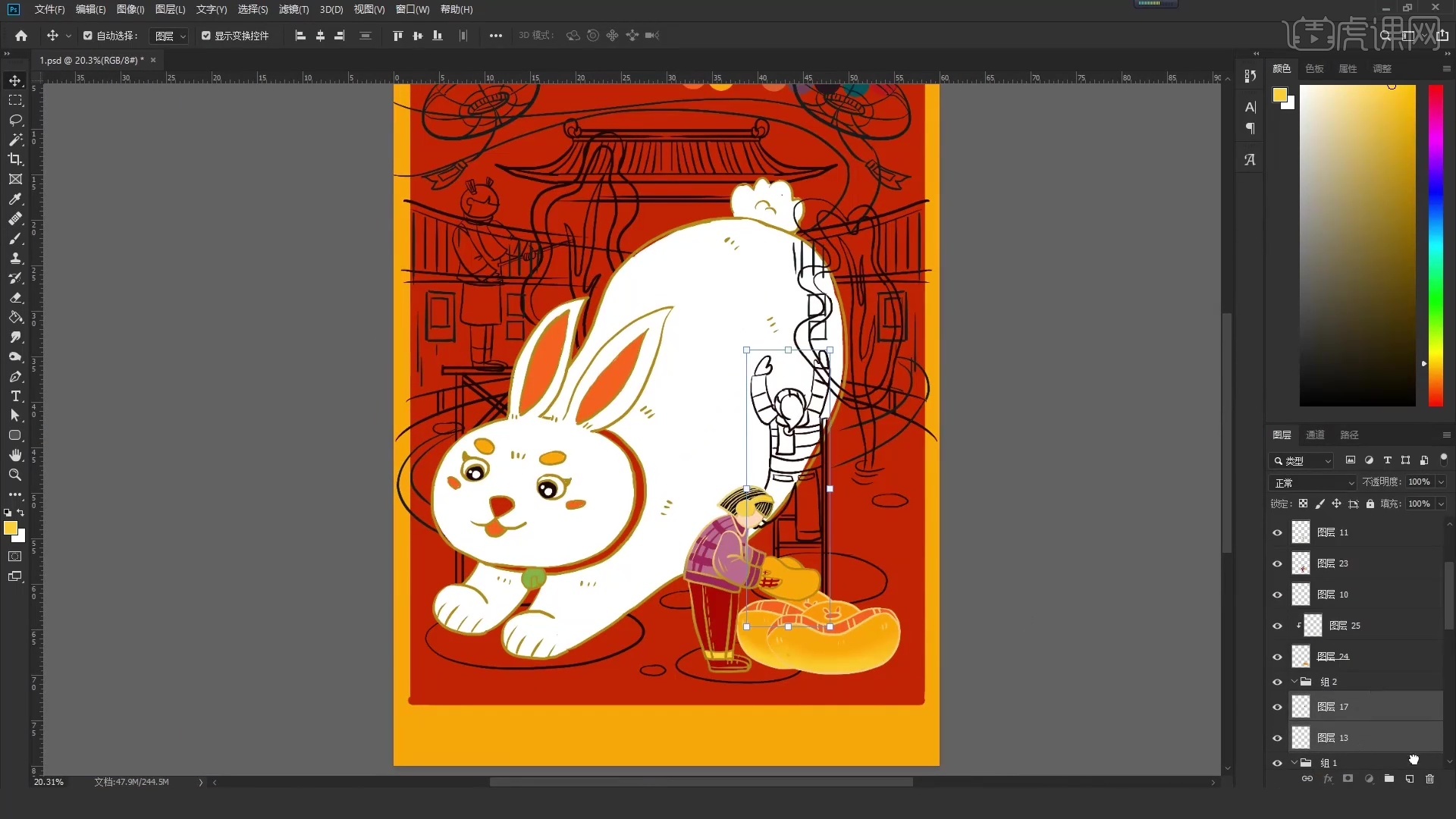Open layer style fx menu
The width and height of the screenshot is (1456, 819).
1328,779
